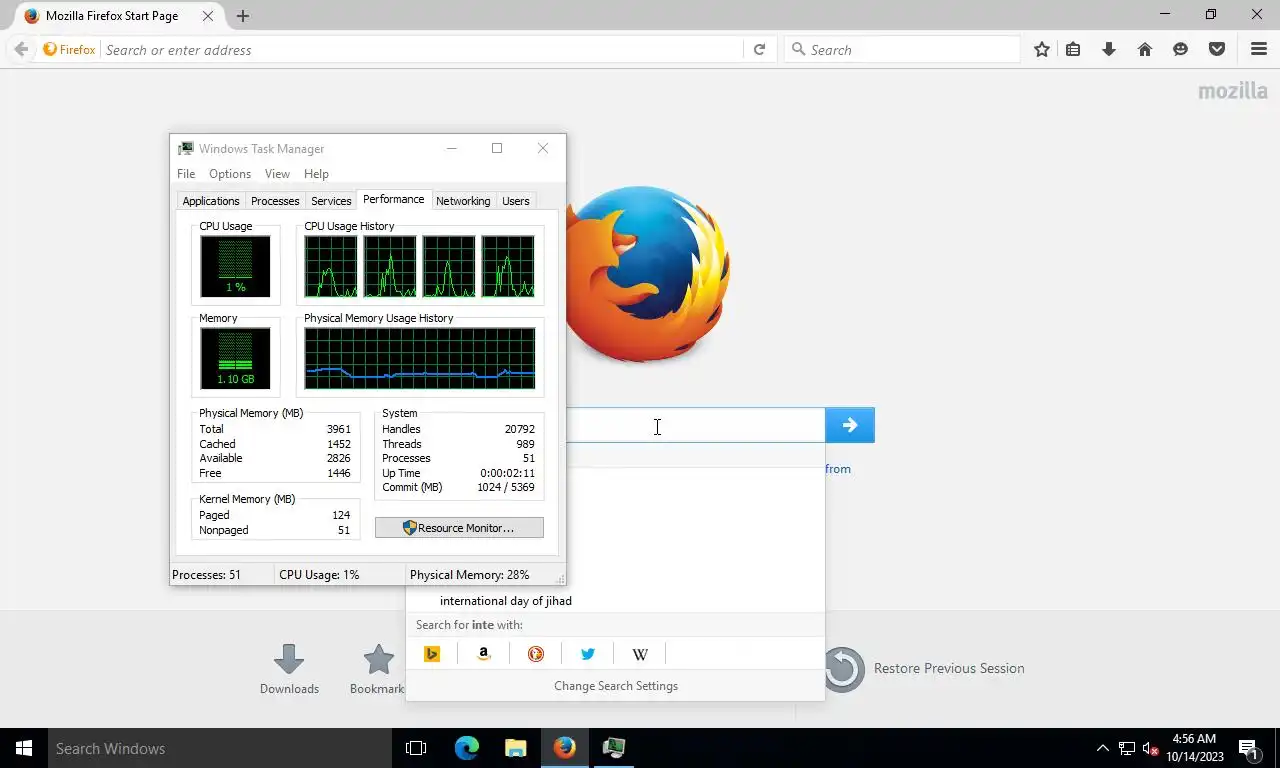Viewport: 1280px width, 768px height.
Task: Search with the Amazon engine icon
Action: pos(484,654)
